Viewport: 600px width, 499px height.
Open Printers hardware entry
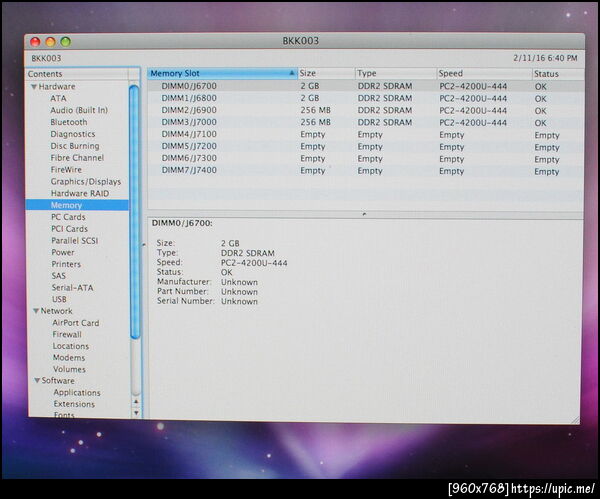[x=66, y=264]
